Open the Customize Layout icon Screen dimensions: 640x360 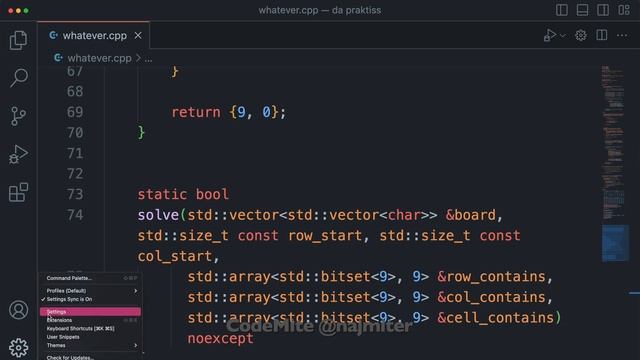[624, 10]
